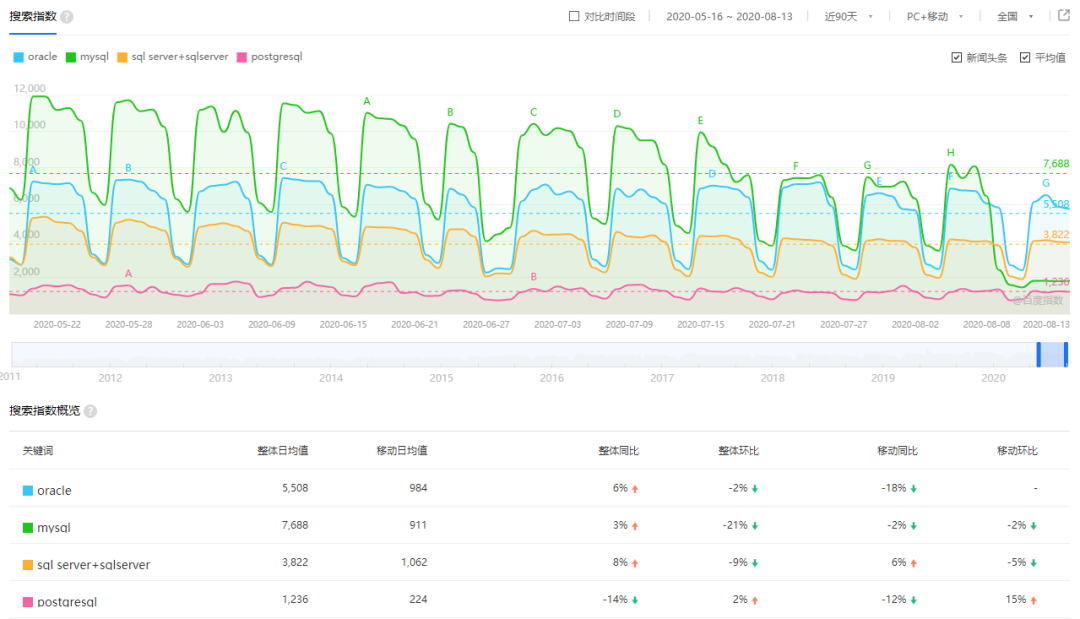Open the 全国 region dropdown
This screenshot has height=619, width=1080.
coord(1013,17)
